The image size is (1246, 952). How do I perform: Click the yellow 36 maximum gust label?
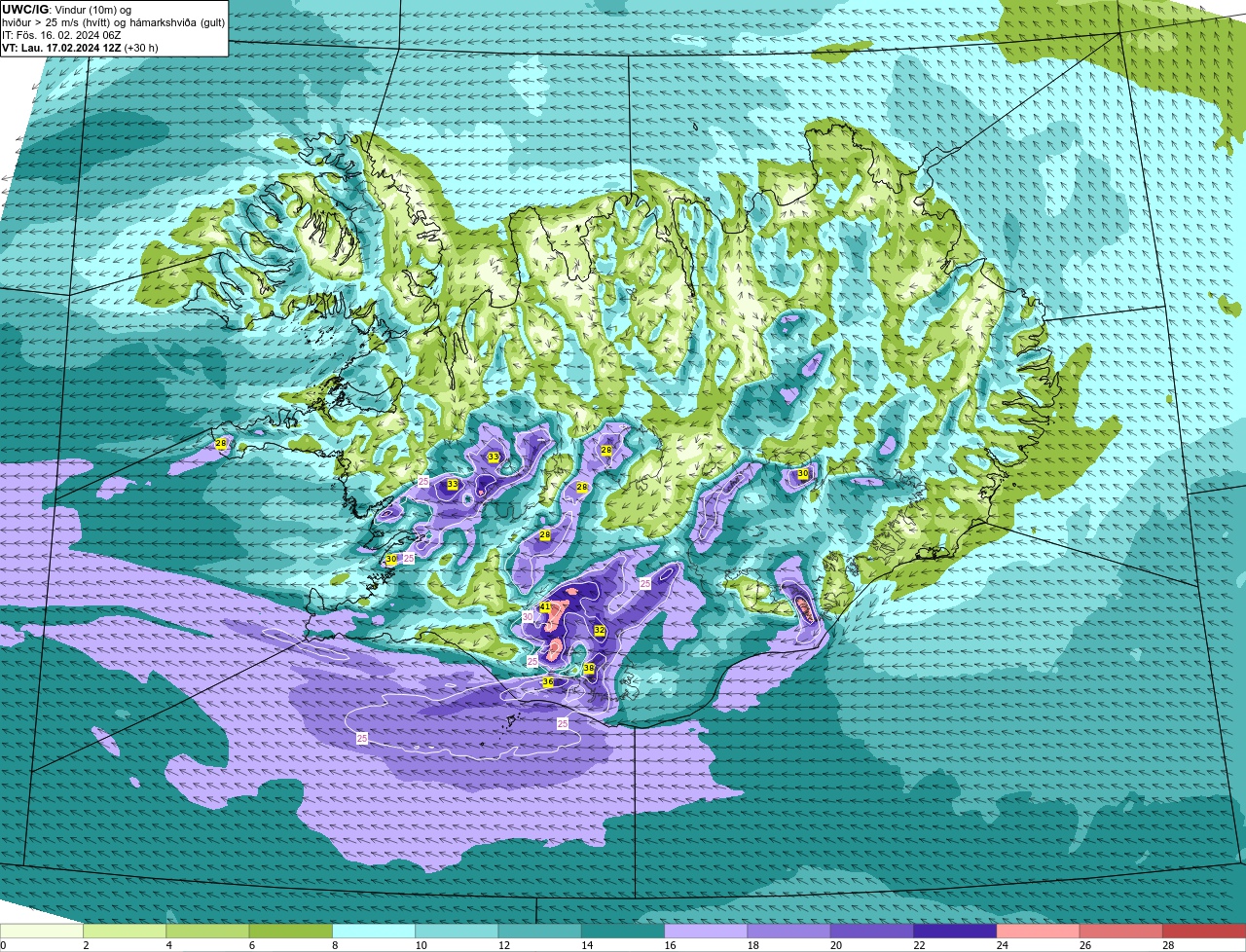point(548,682)
